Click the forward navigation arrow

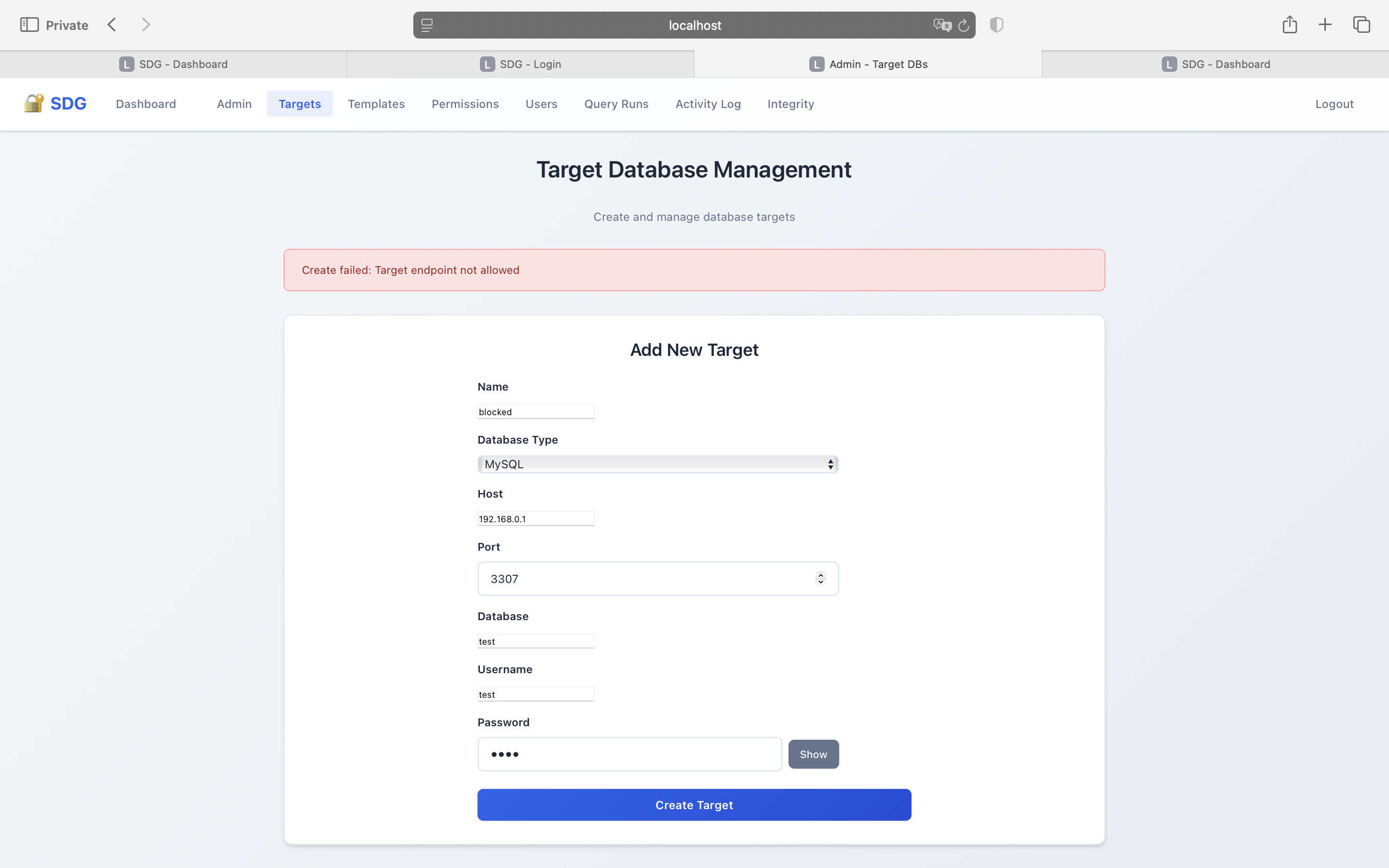pos(146,25)
